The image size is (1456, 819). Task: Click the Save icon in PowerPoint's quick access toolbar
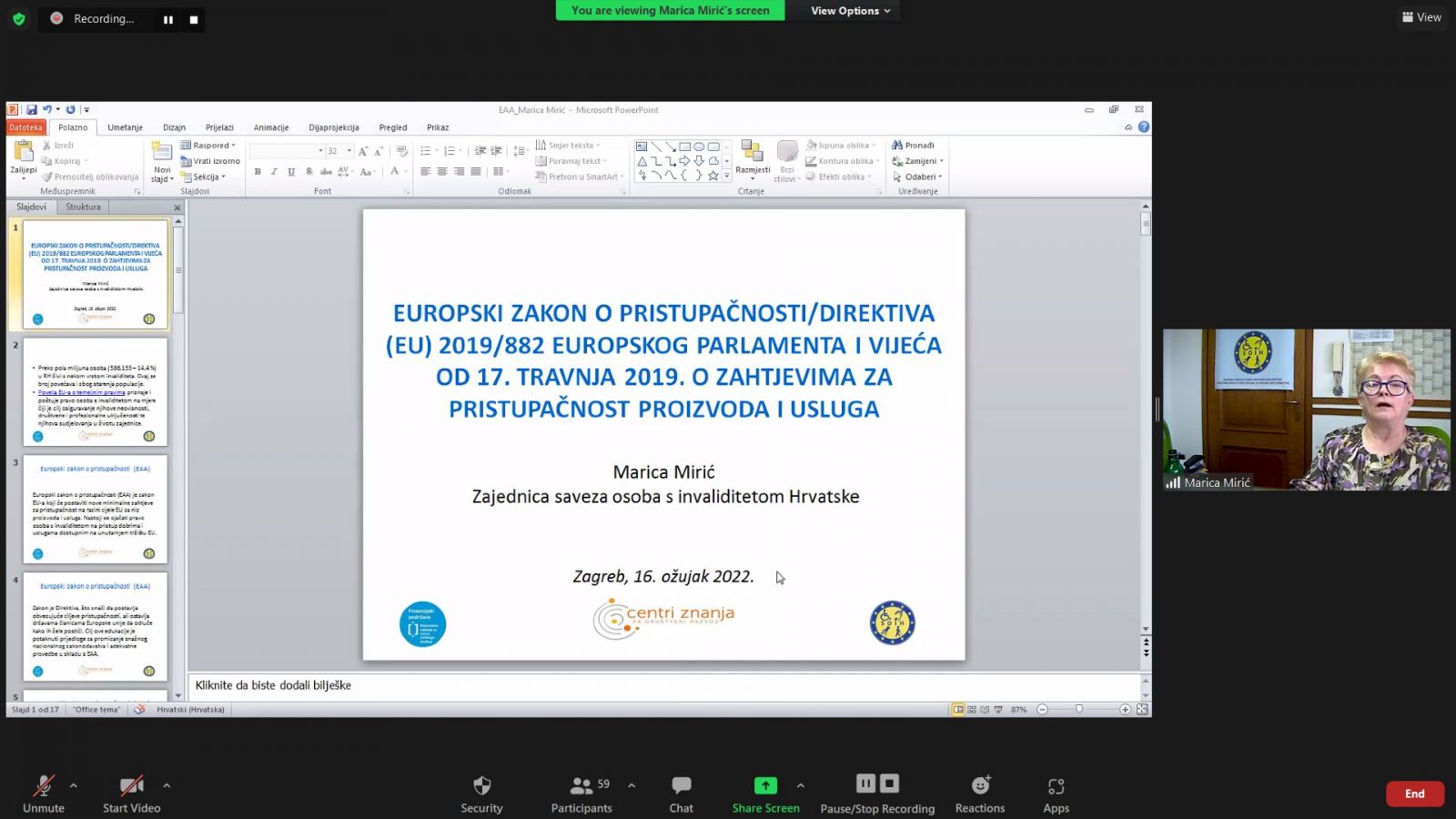coord(31,109)
